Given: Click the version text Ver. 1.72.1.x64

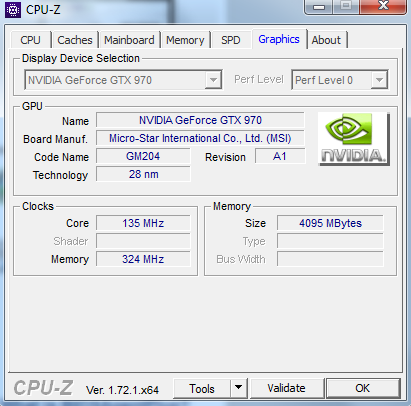Looking at the screenshot, I should pos(122,390).
